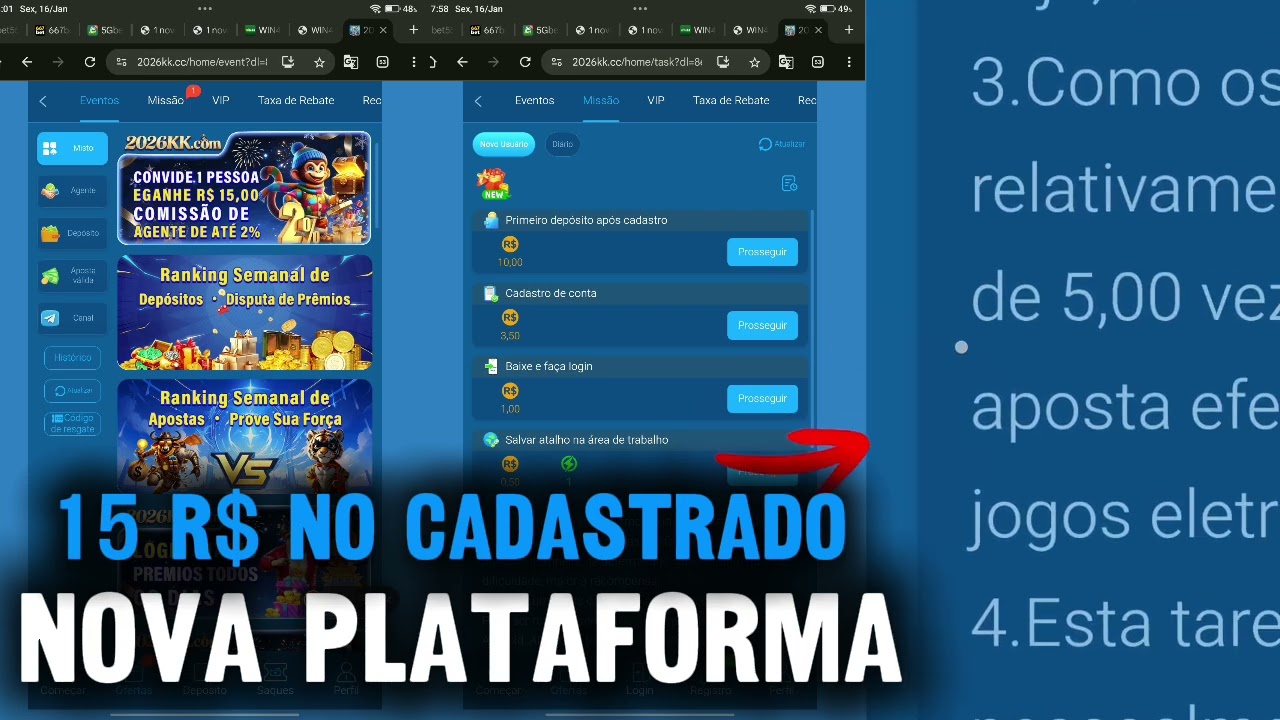This screenshot has height=720, width=1280.
Task: Click 'Salvar atalho na área de trabalho' mission title
Action: pyautogui.click(x=587, y=440)
